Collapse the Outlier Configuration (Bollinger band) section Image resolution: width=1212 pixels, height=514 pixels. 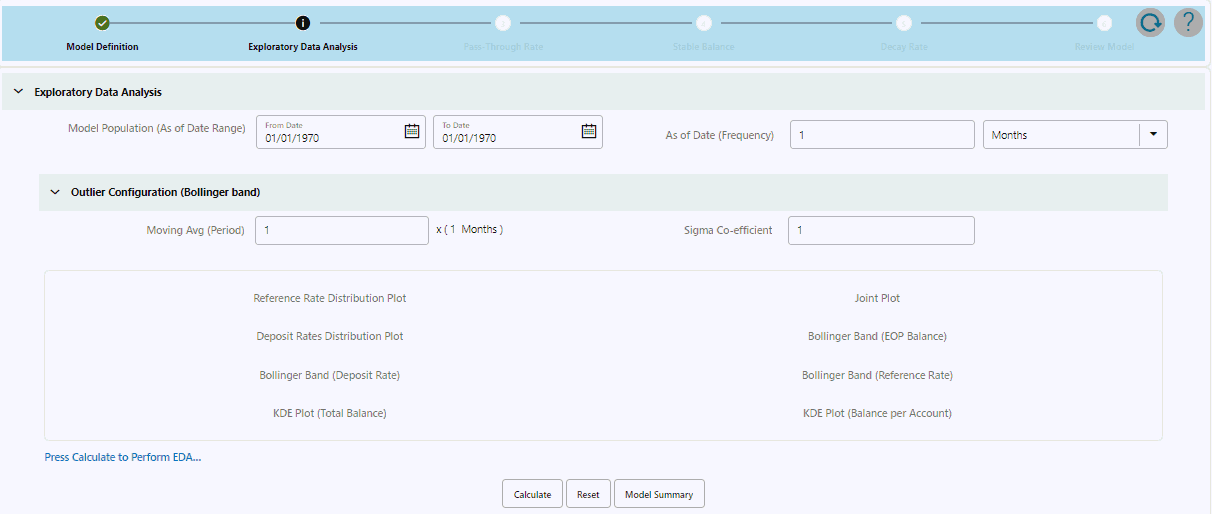tap(55, 192)
